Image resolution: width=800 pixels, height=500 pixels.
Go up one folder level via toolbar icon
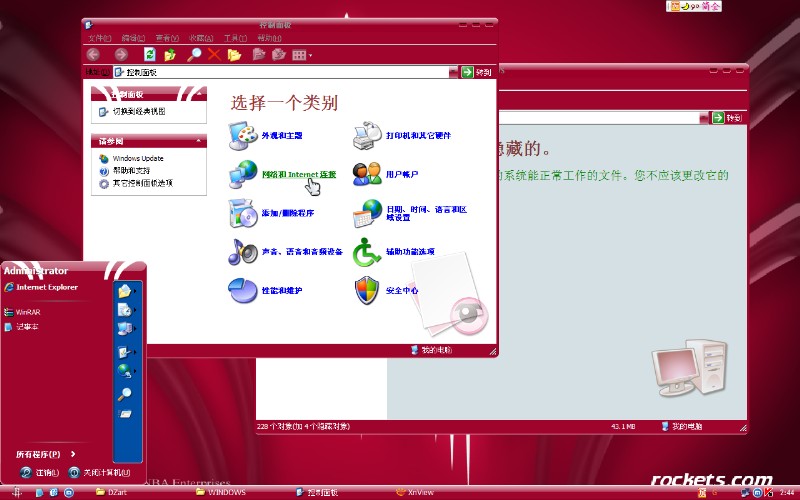[170, 54]
